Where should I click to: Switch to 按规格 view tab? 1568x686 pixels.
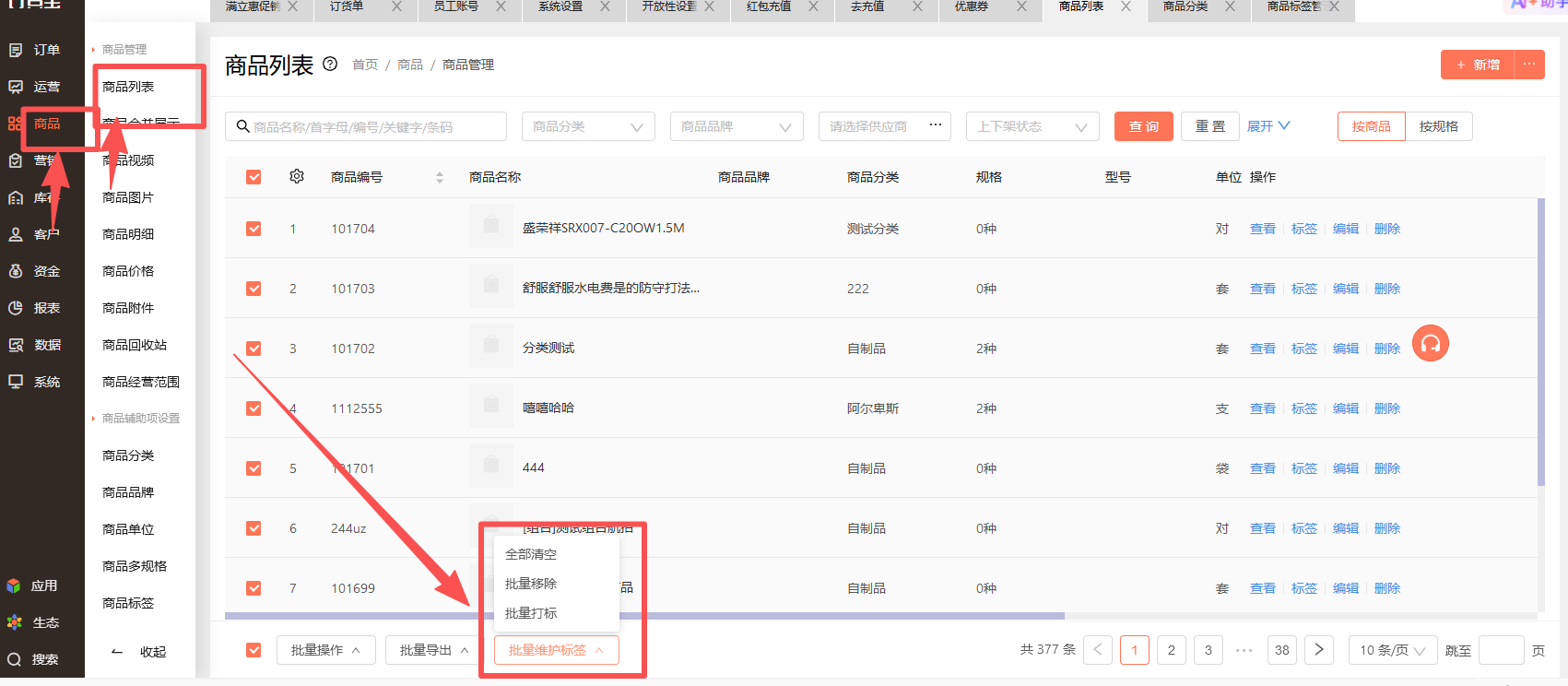[1439, 126]
